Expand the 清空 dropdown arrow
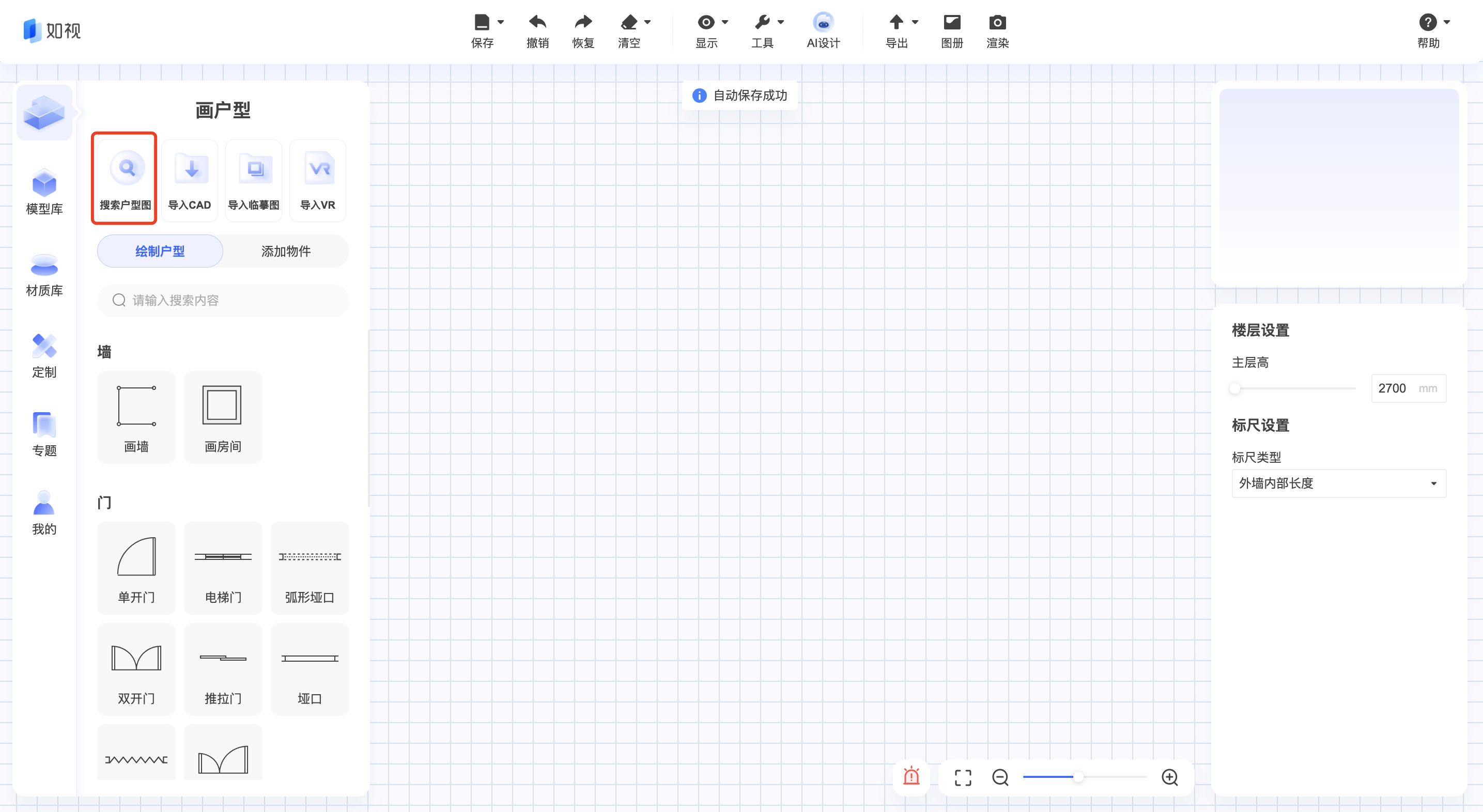 [x=647, y=22]
